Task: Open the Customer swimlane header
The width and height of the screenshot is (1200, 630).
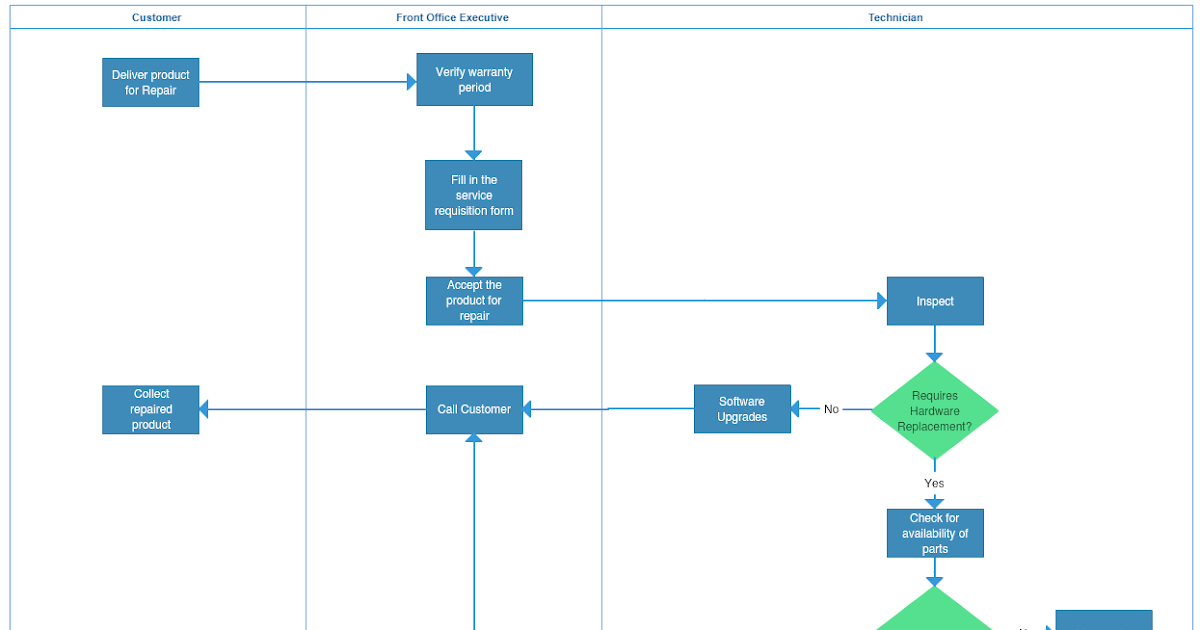Action: pyautogui.click(x=156, y=17)
